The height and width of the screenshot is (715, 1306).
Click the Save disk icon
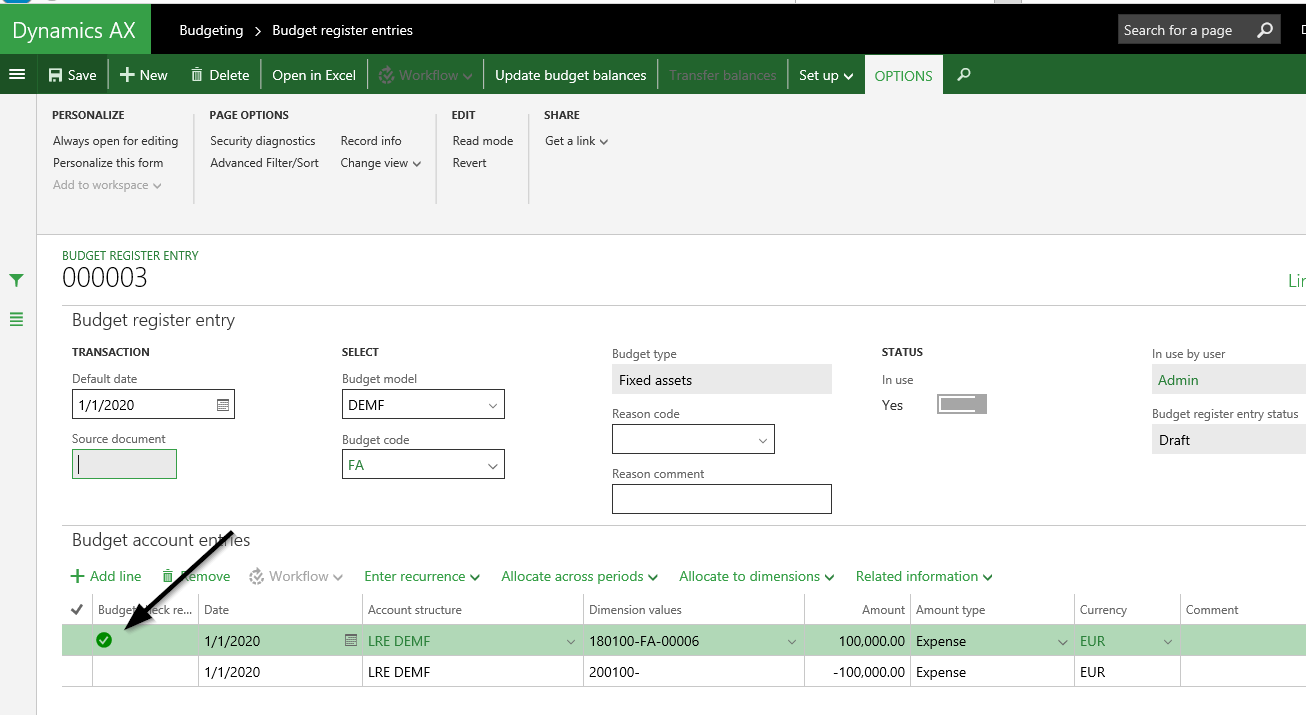point(56,75)
